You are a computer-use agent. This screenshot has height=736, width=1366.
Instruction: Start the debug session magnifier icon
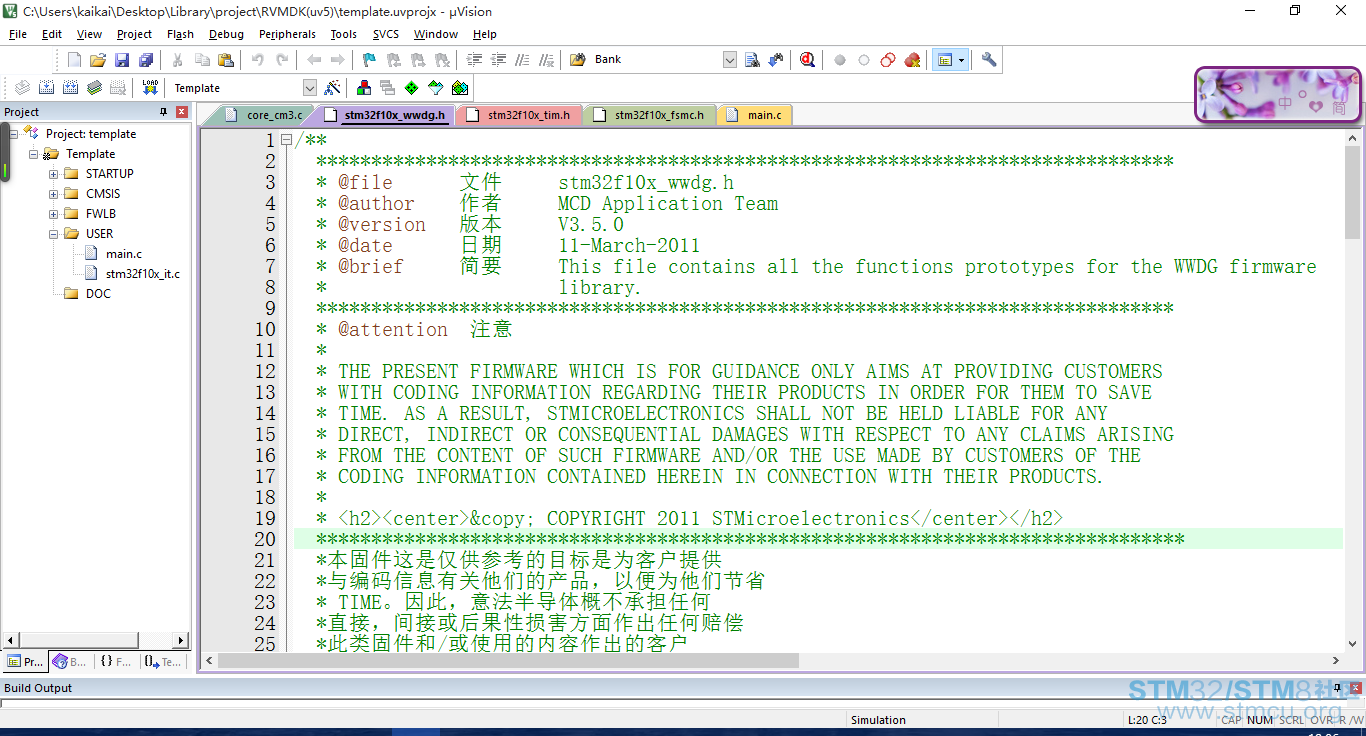tap(807, 60)
